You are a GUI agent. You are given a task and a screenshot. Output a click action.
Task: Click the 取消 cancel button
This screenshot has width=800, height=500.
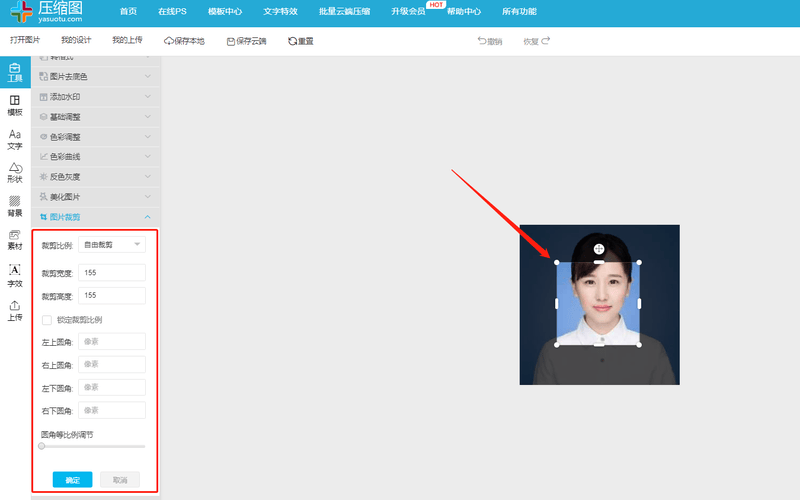click(x=120, y=480)
